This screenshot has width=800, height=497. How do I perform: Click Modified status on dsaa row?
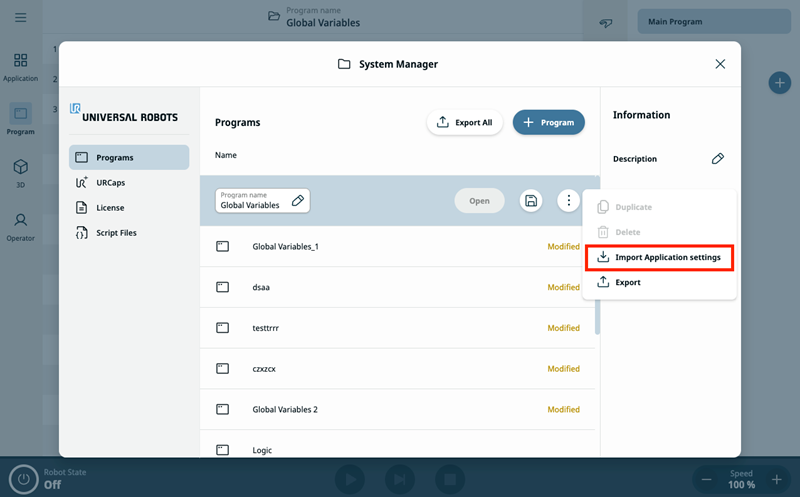(563, 287)
